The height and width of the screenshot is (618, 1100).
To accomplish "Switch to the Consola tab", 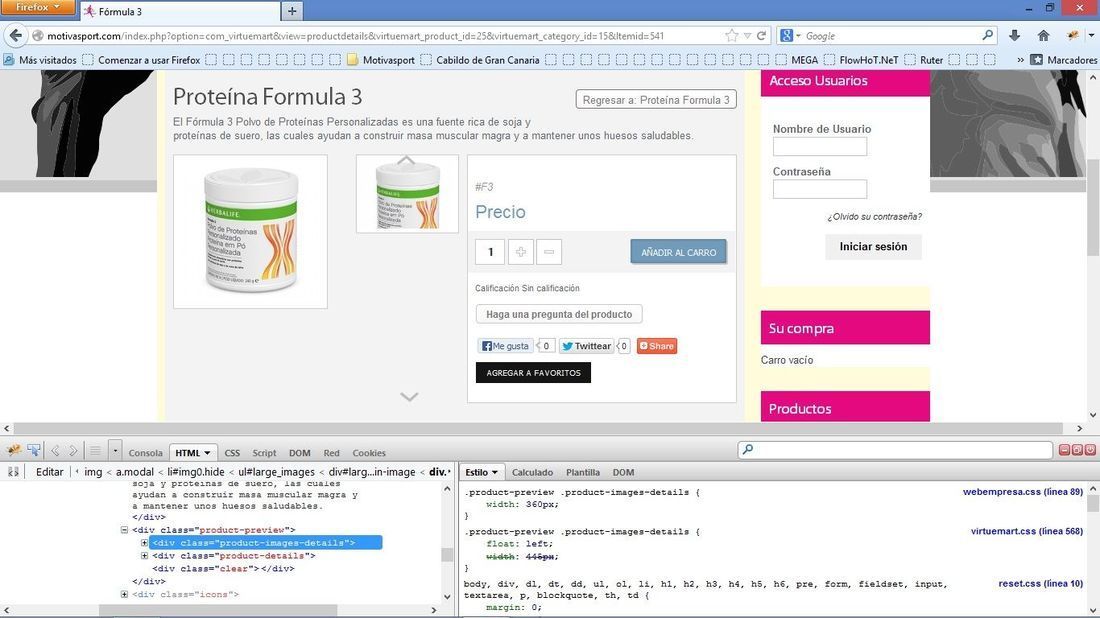I will 145,453.
